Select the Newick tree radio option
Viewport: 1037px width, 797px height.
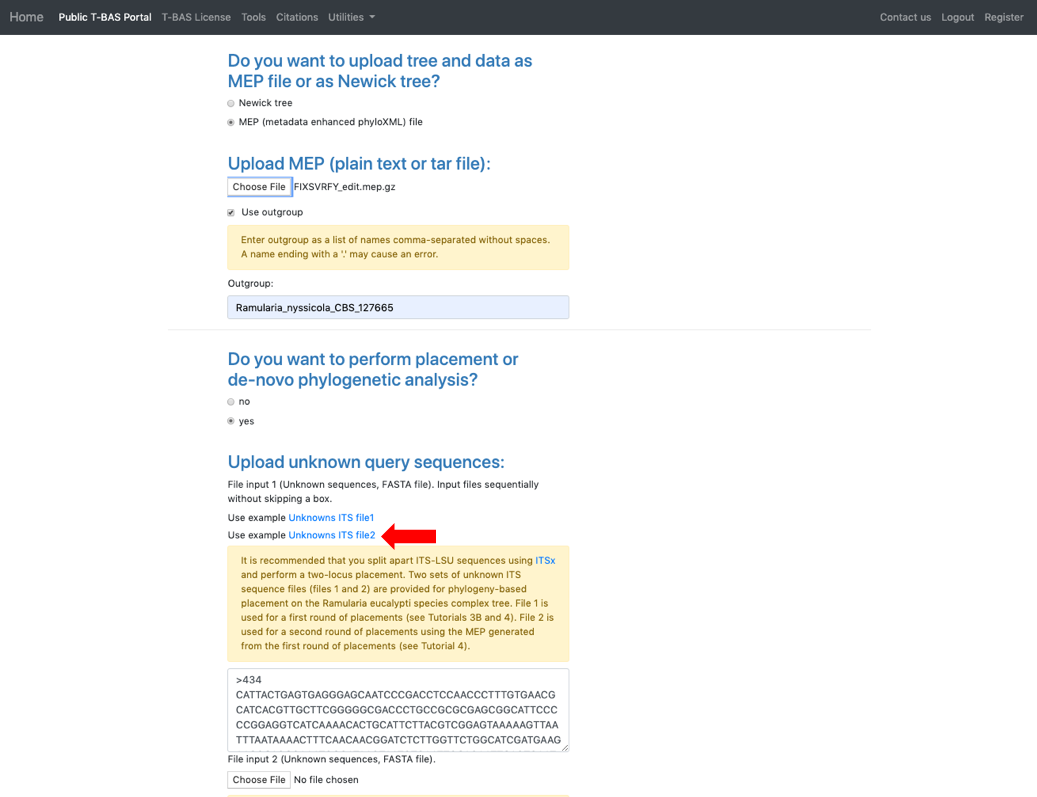pyautogui.click(x=231, y=103)
